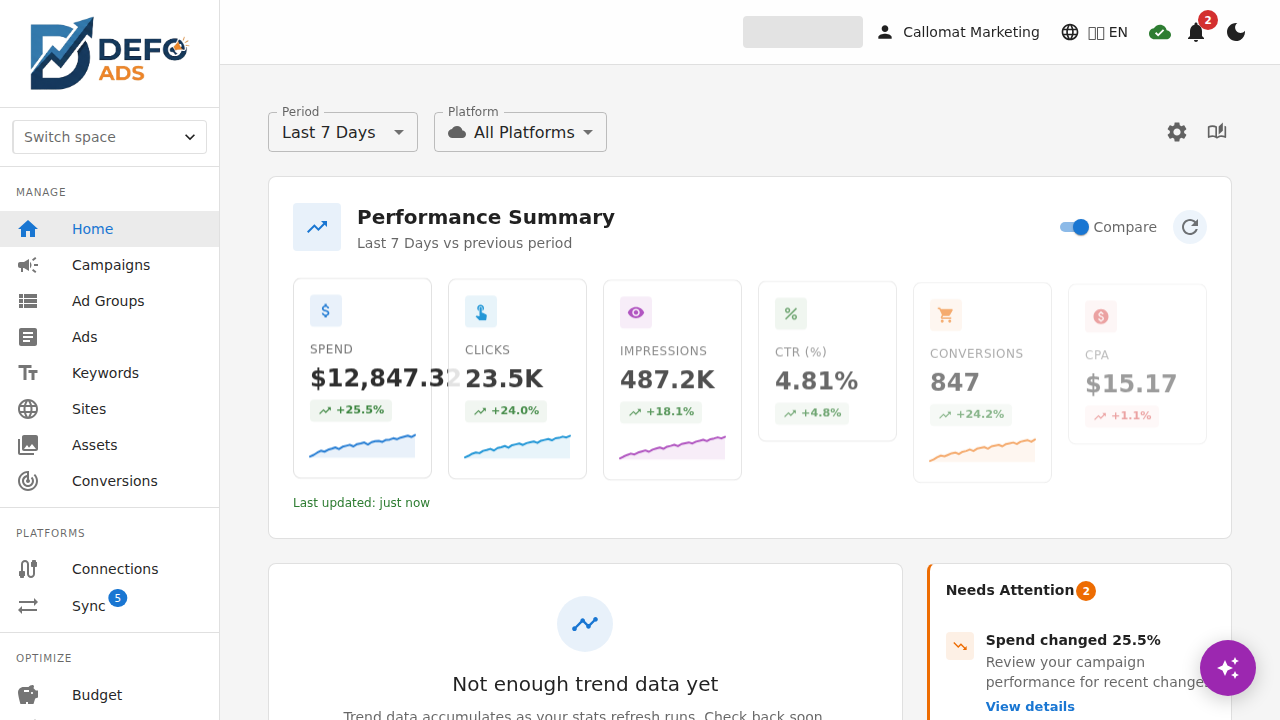The height and width of the screenshot is (720, 1280).
Task: Select the Clicks value 23.5K
Action: 504,379
